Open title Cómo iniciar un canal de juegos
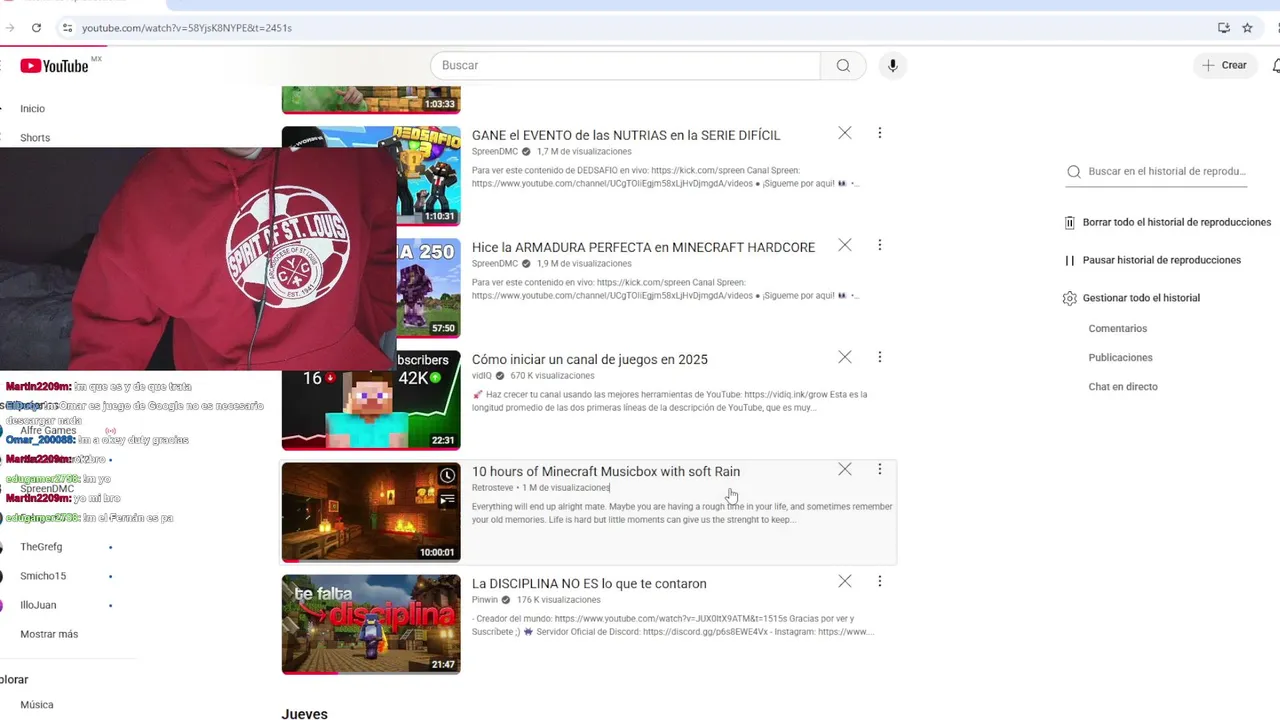 click(x=590, y=359)
